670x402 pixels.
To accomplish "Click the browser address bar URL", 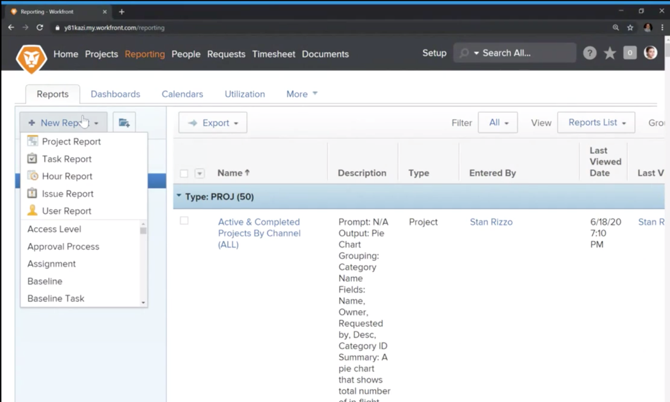I will coord(114,28).
